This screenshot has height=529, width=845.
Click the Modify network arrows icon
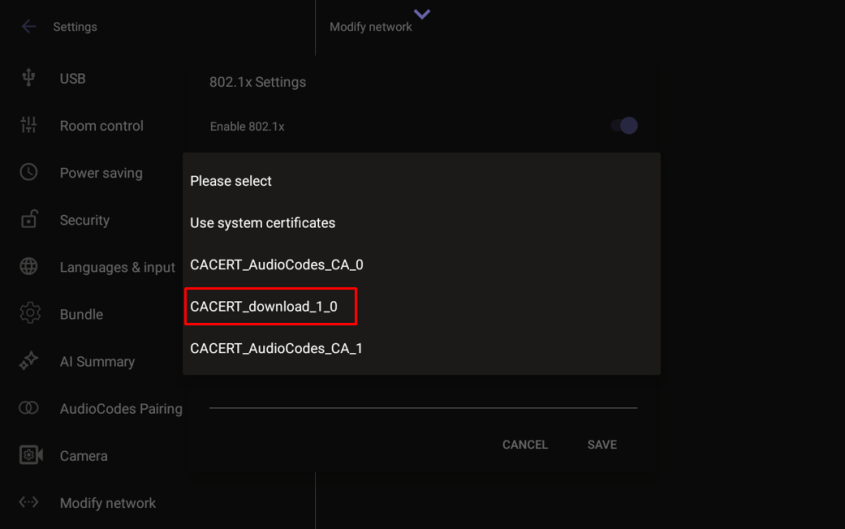pos(29,502)
